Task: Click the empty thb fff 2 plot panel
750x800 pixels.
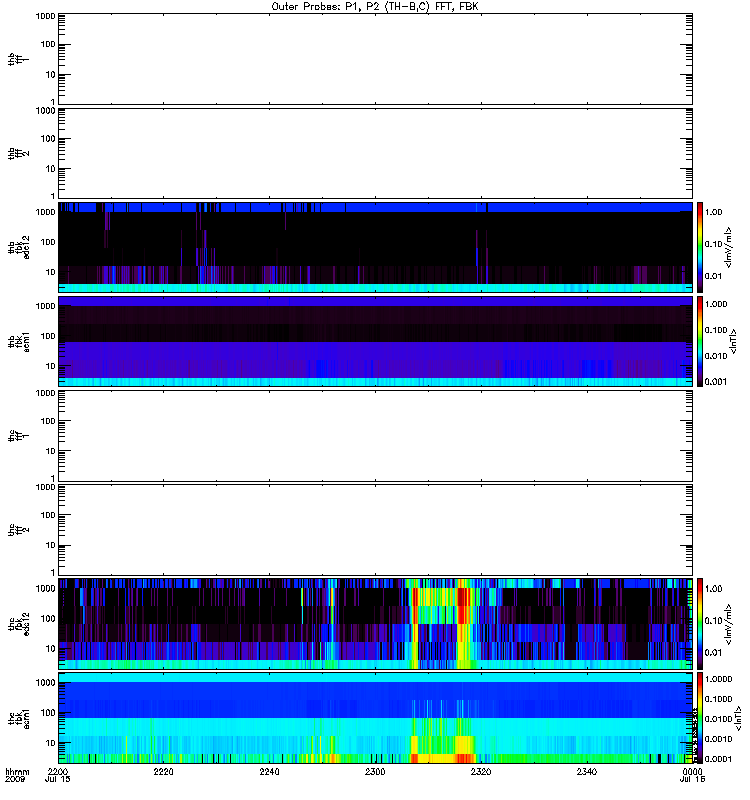Action: 375,153
